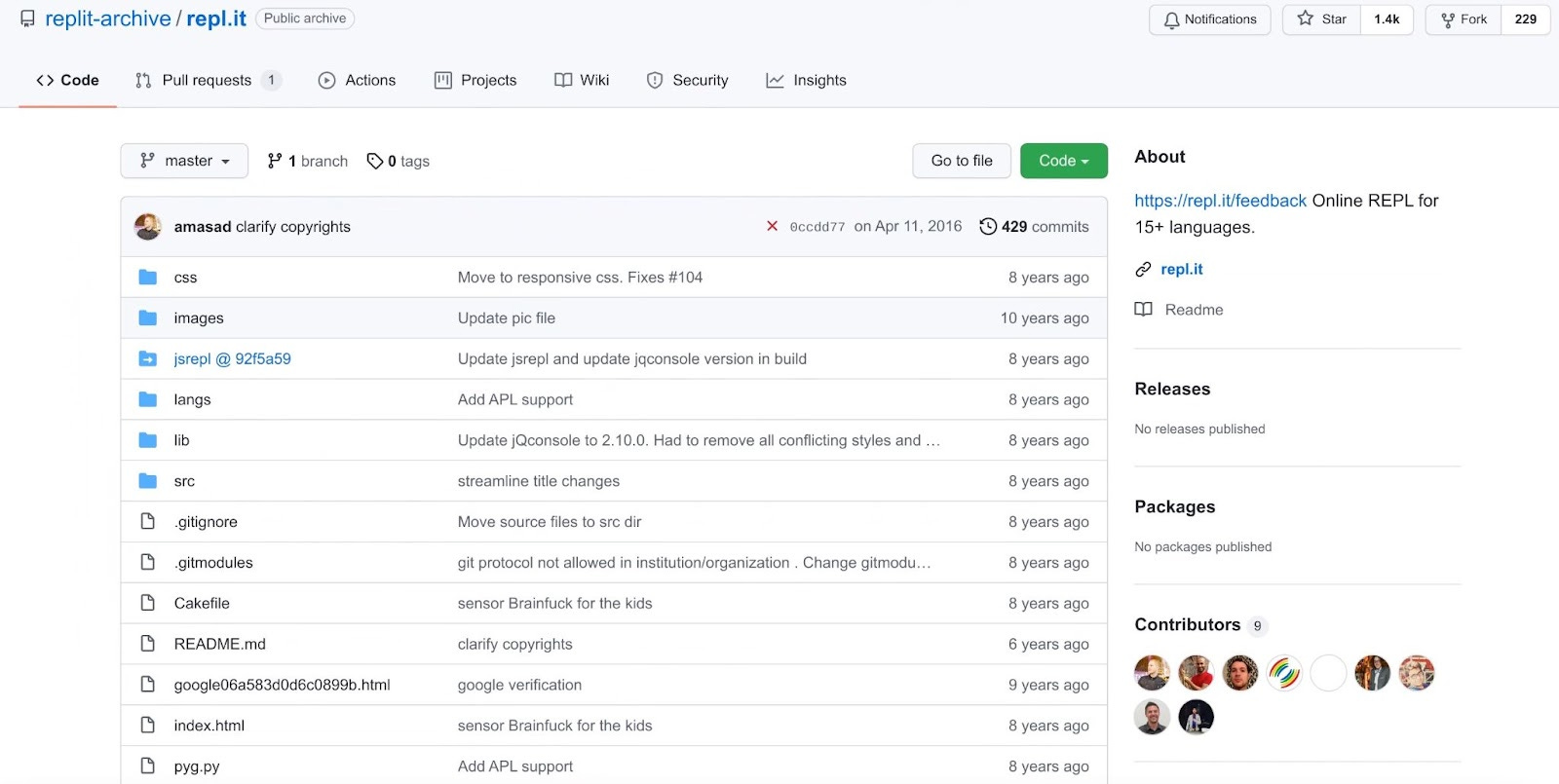Open the Releases heading link

(x=1172, y=389)
